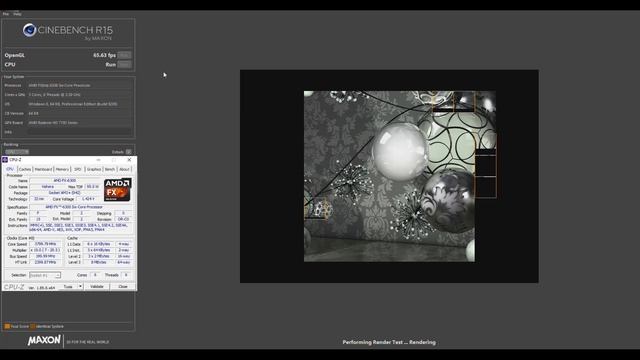Click the Name field showing AMD FX-6300
The height and width of the screenshot is (360, 640).
(x=65, y=180)
